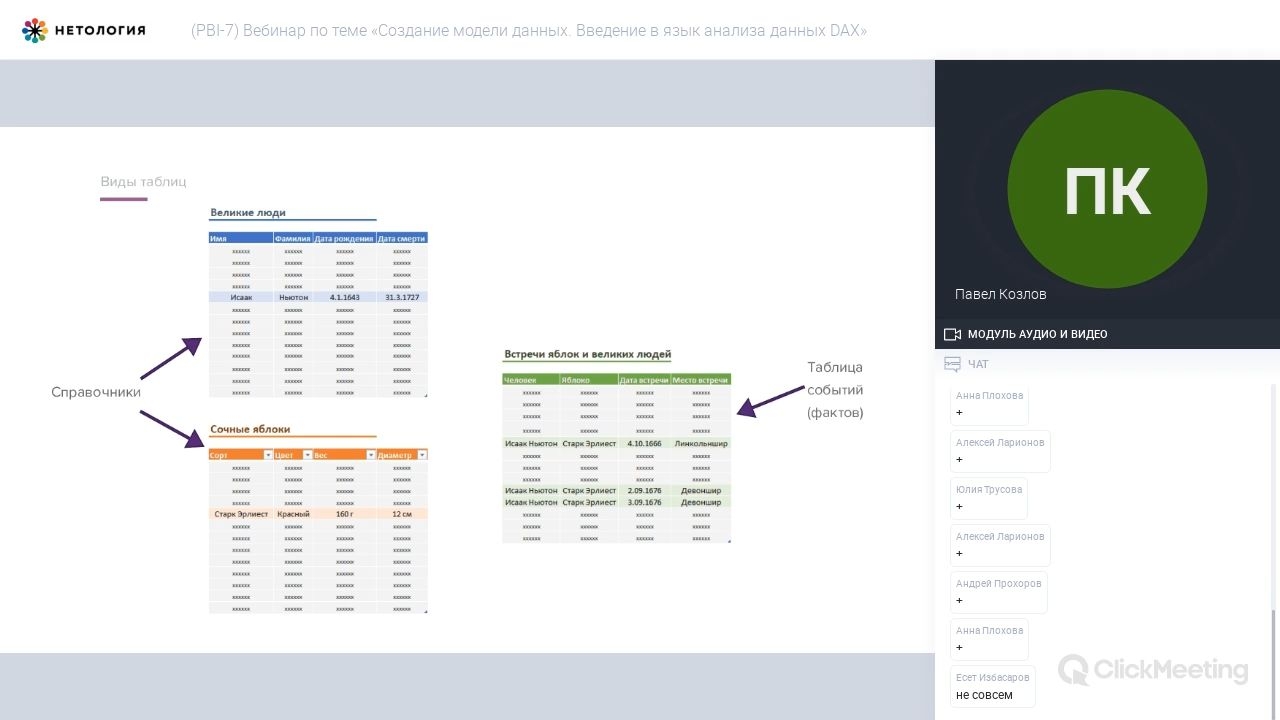Click the 4.10.1666 meeting date cell
Viewport: 1280px width, 720px height.
(644, 443)
